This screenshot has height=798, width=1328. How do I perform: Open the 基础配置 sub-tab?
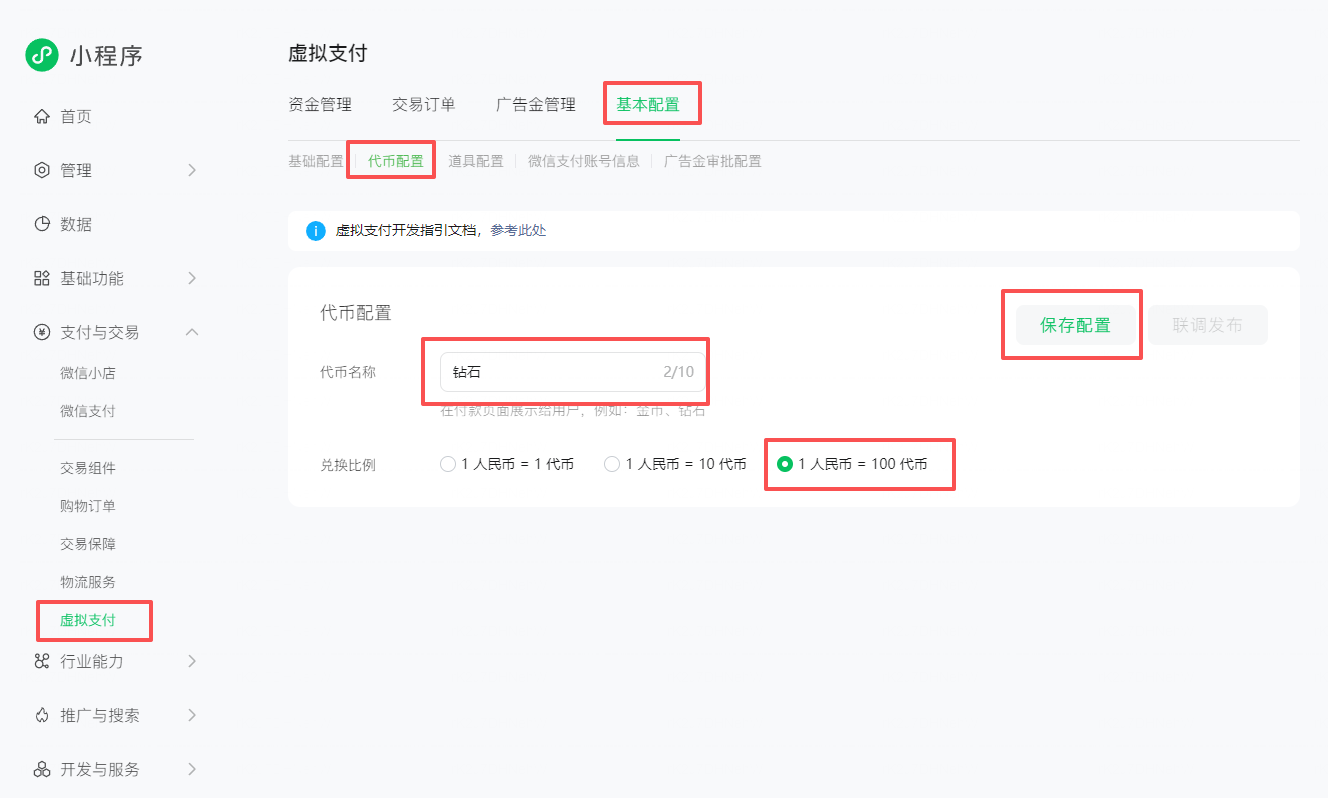pyautogui.click(x=316, y=161)
